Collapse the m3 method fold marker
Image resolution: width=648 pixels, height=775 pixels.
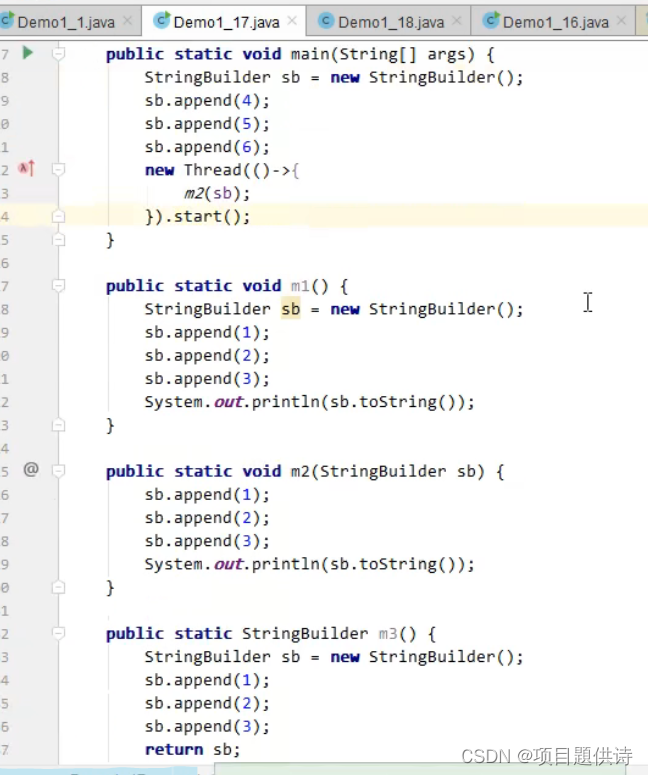(58, 633)
